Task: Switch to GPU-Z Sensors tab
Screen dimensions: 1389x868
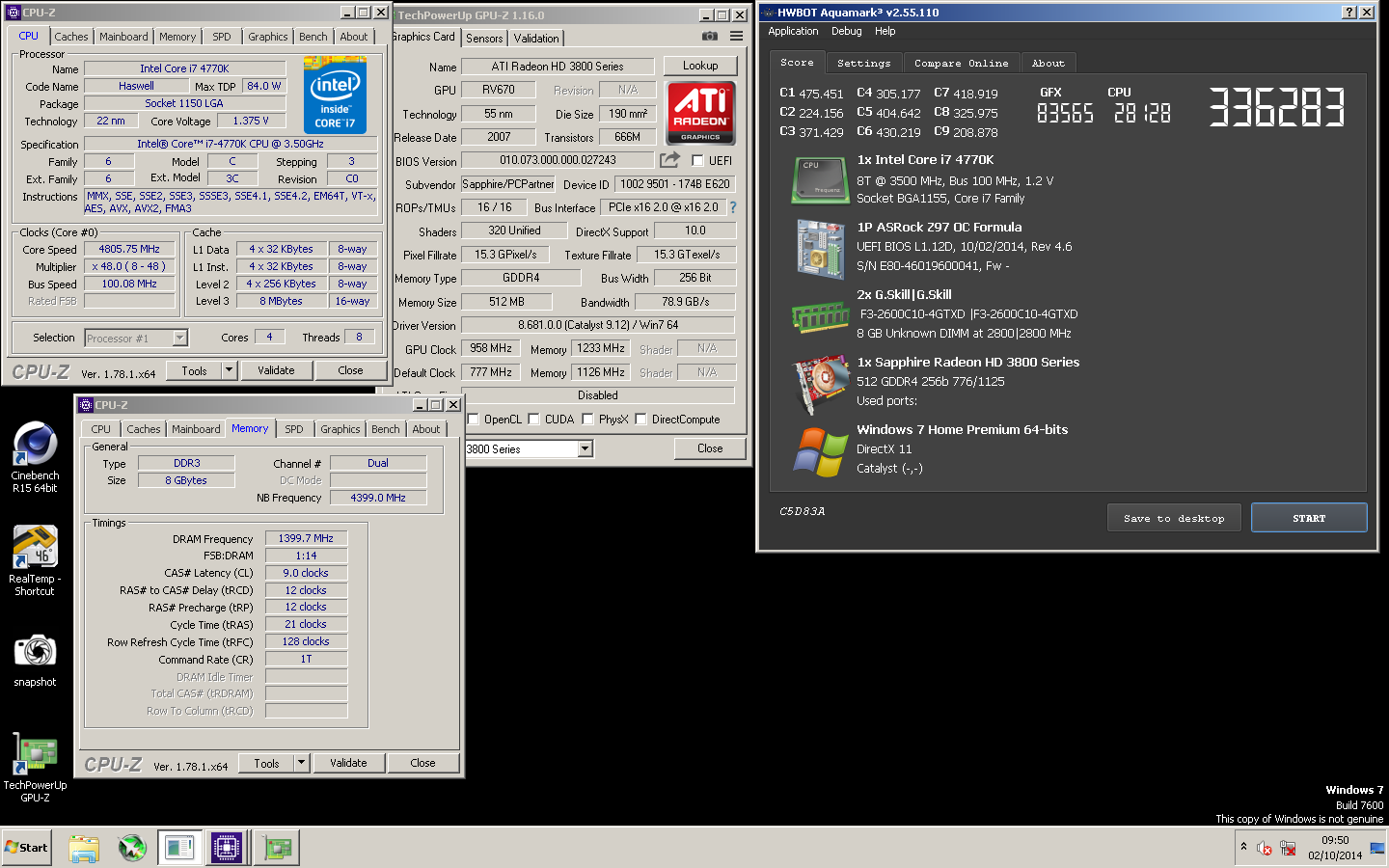Action: click(484, 39)
